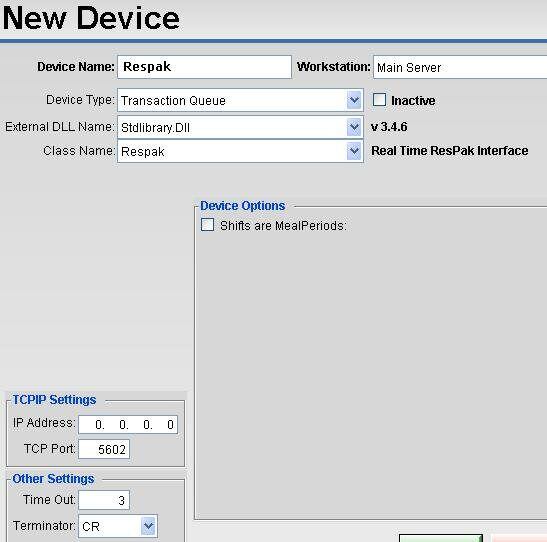This screenshot has width=547, height=542.
Task: Select the TCP Port field
Action: coord(104,449)
